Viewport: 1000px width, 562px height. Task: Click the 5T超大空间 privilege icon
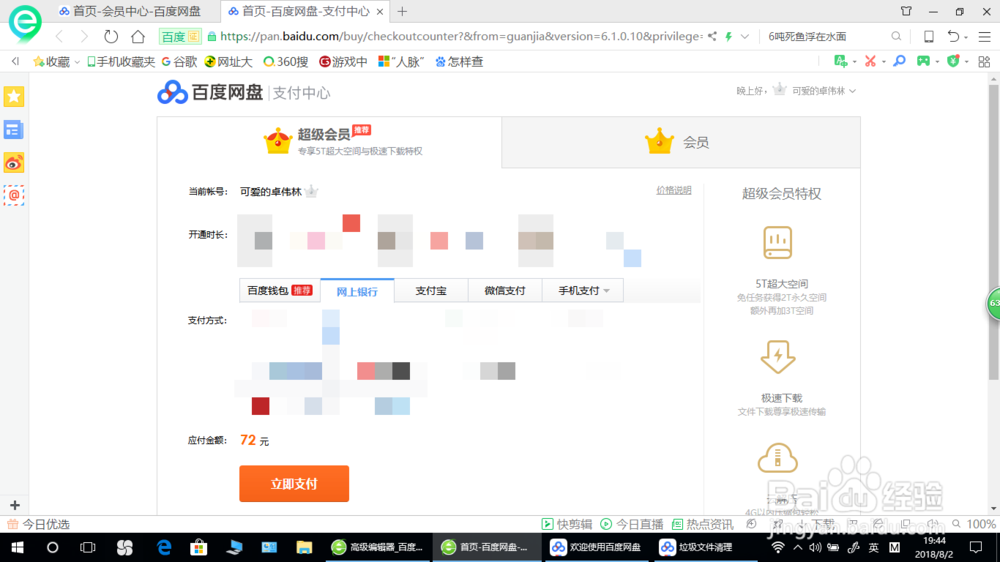pos(777,242)
